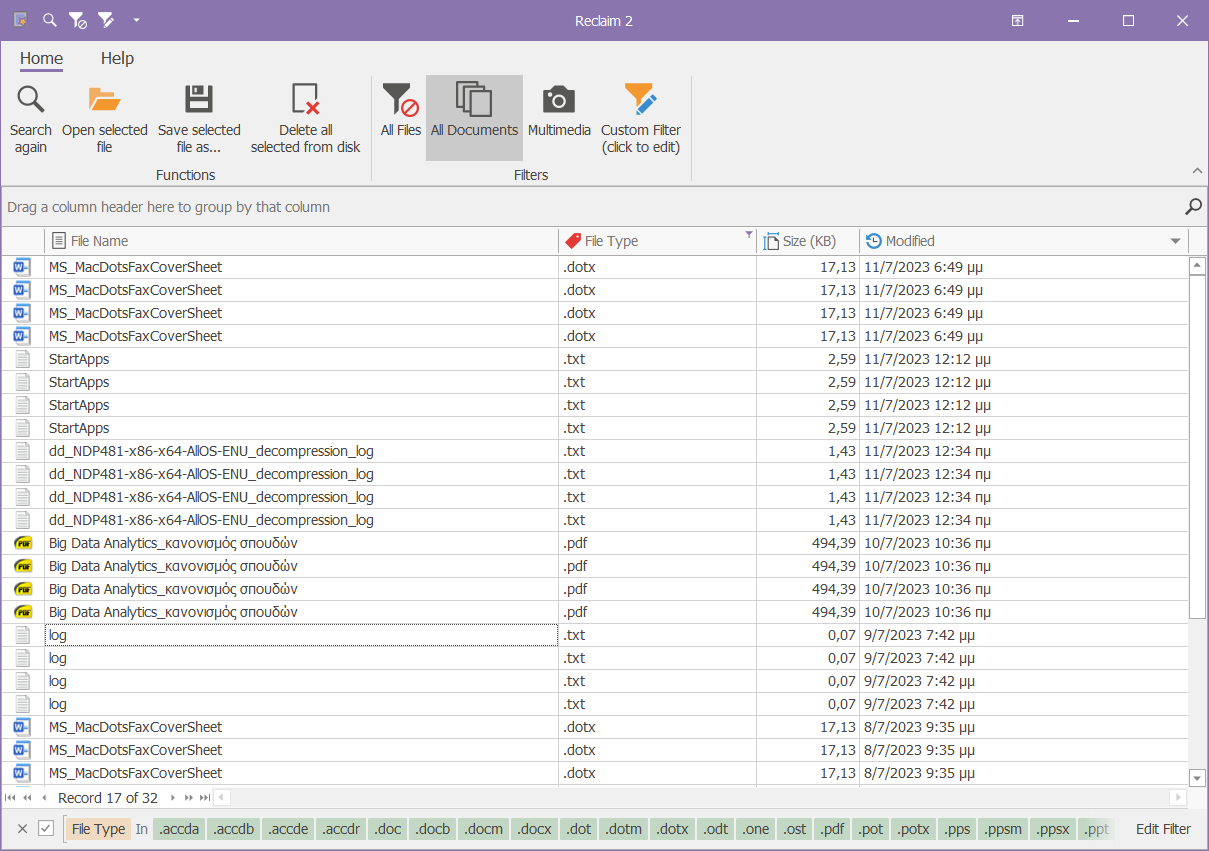Click the .ppsx filter value
1209x851 pixels.
(x=1053, y=829)
